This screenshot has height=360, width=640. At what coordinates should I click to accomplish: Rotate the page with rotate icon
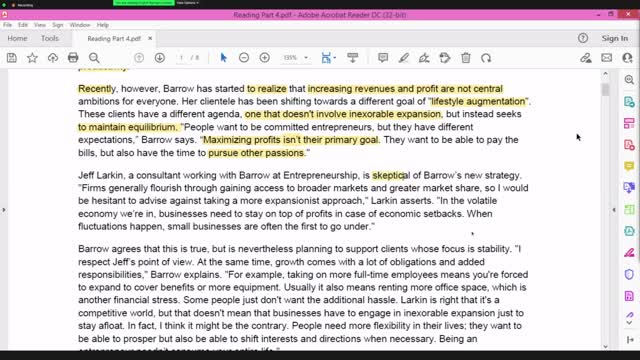tap(486, 58)
